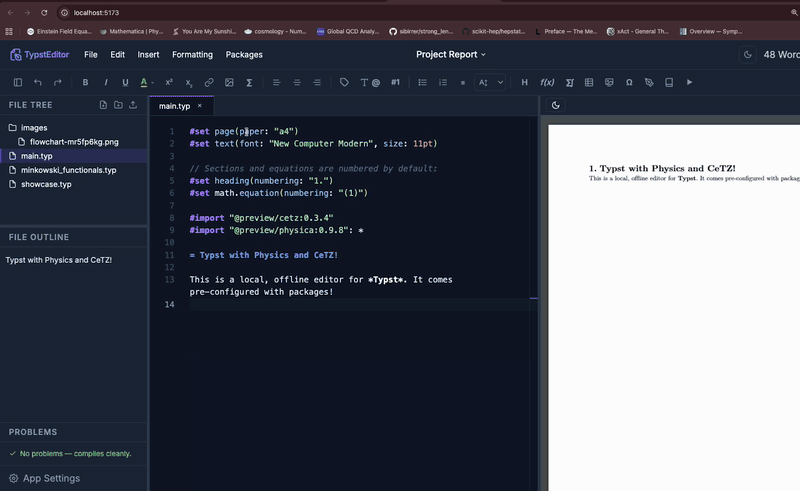Apply subscript formatting

(189, 82)
